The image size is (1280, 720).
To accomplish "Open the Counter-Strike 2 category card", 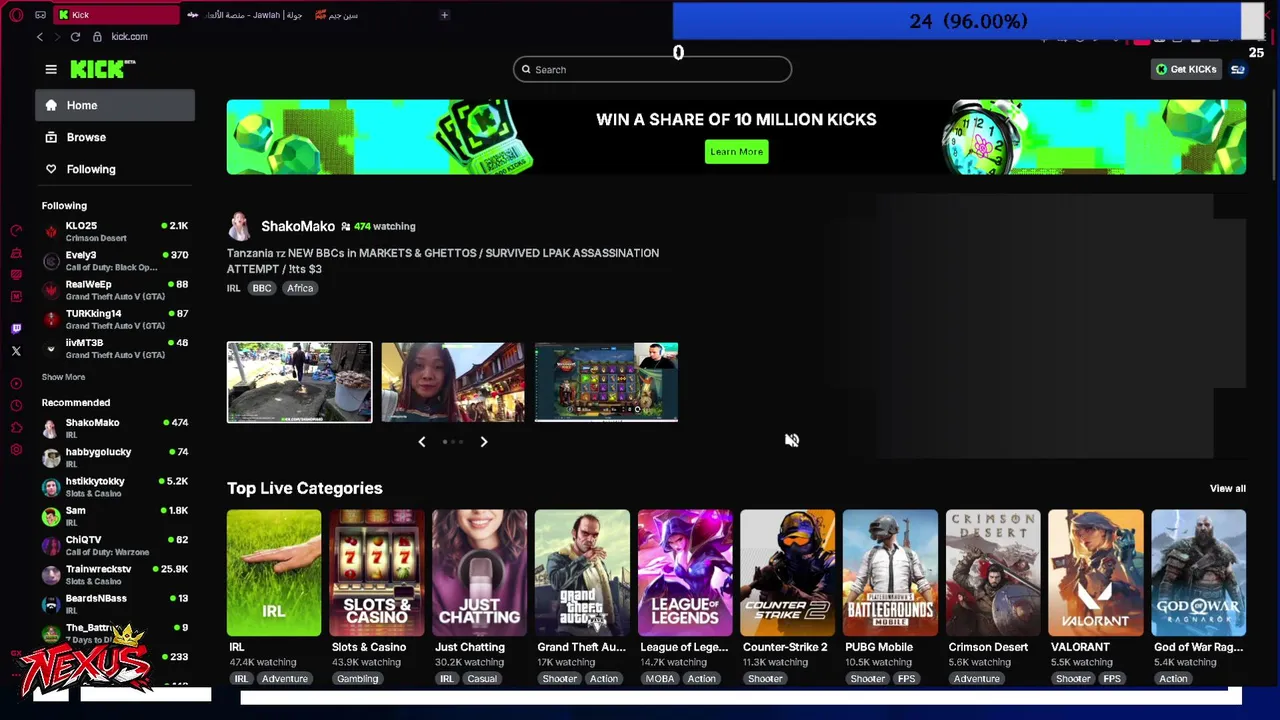I will tap(788, 573).
